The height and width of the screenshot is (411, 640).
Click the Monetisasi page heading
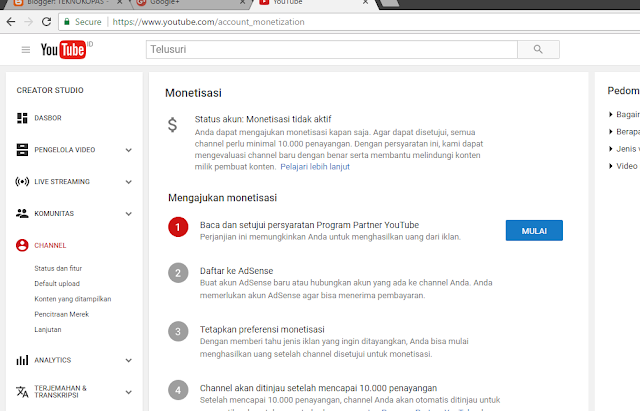[x=193, y=93]
